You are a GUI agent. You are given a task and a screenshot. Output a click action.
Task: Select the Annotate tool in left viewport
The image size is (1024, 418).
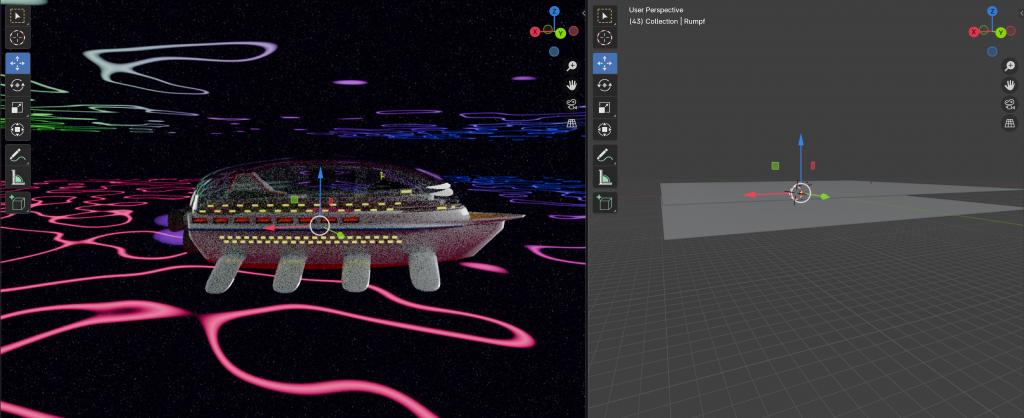pyautogui.click(x=18, y=156)
